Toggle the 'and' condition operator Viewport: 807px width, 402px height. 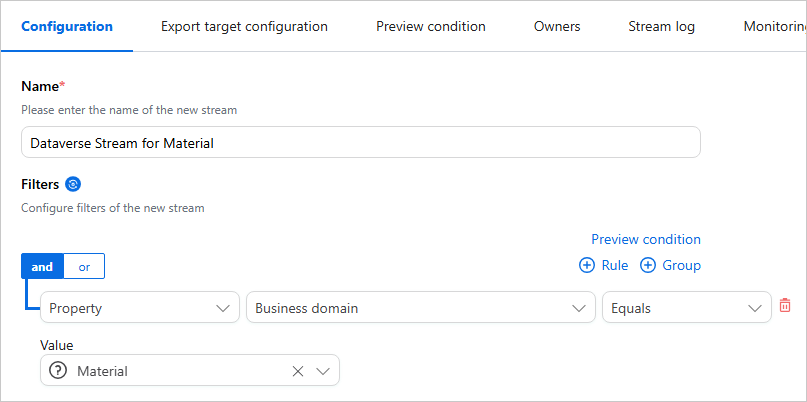point(42,266)
